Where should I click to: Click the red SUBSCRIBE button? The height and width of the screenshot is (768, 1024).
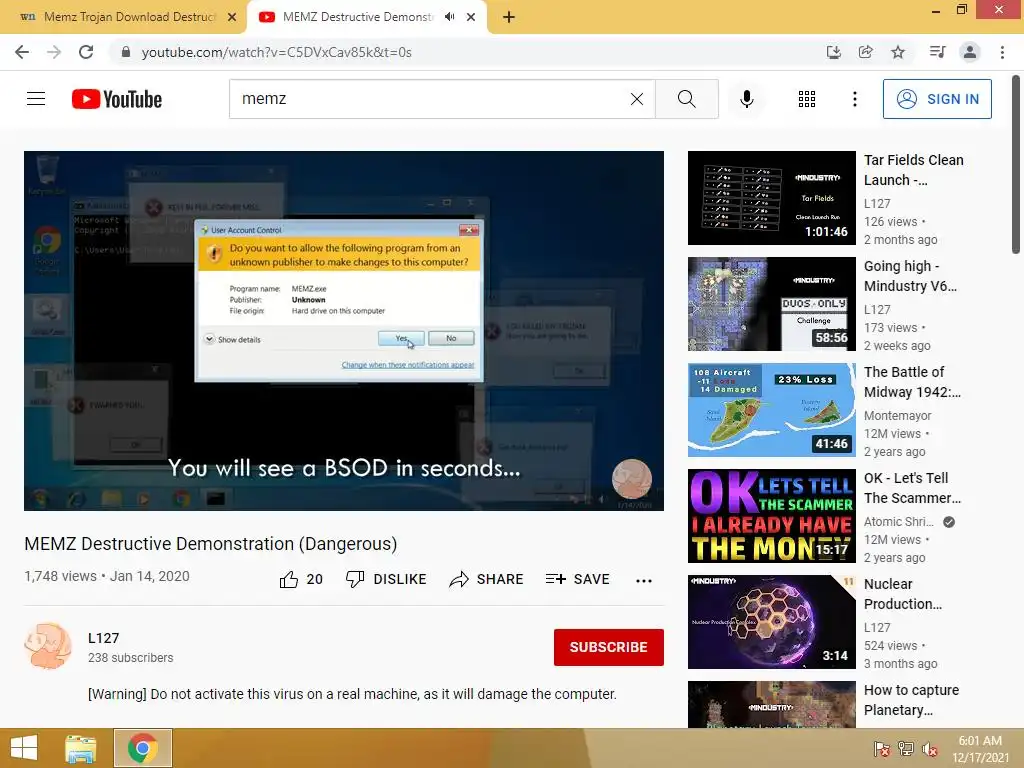click(609, 647)
